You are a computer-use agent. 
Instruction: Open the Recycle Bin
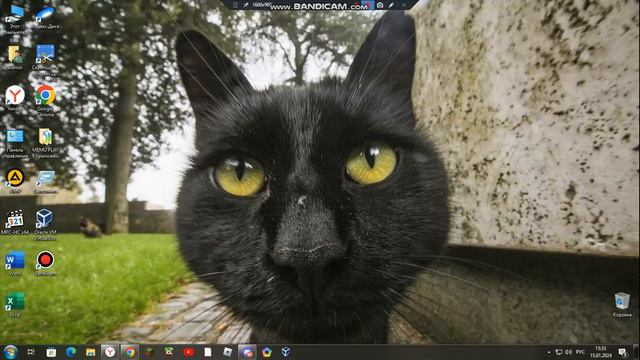pos(622,304)
